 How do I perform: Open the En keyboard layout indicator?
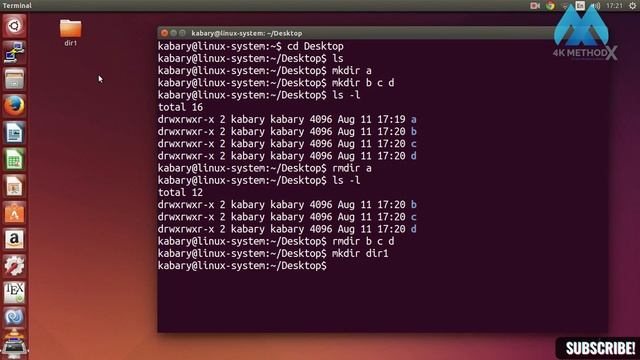click(x=580, y=6)
